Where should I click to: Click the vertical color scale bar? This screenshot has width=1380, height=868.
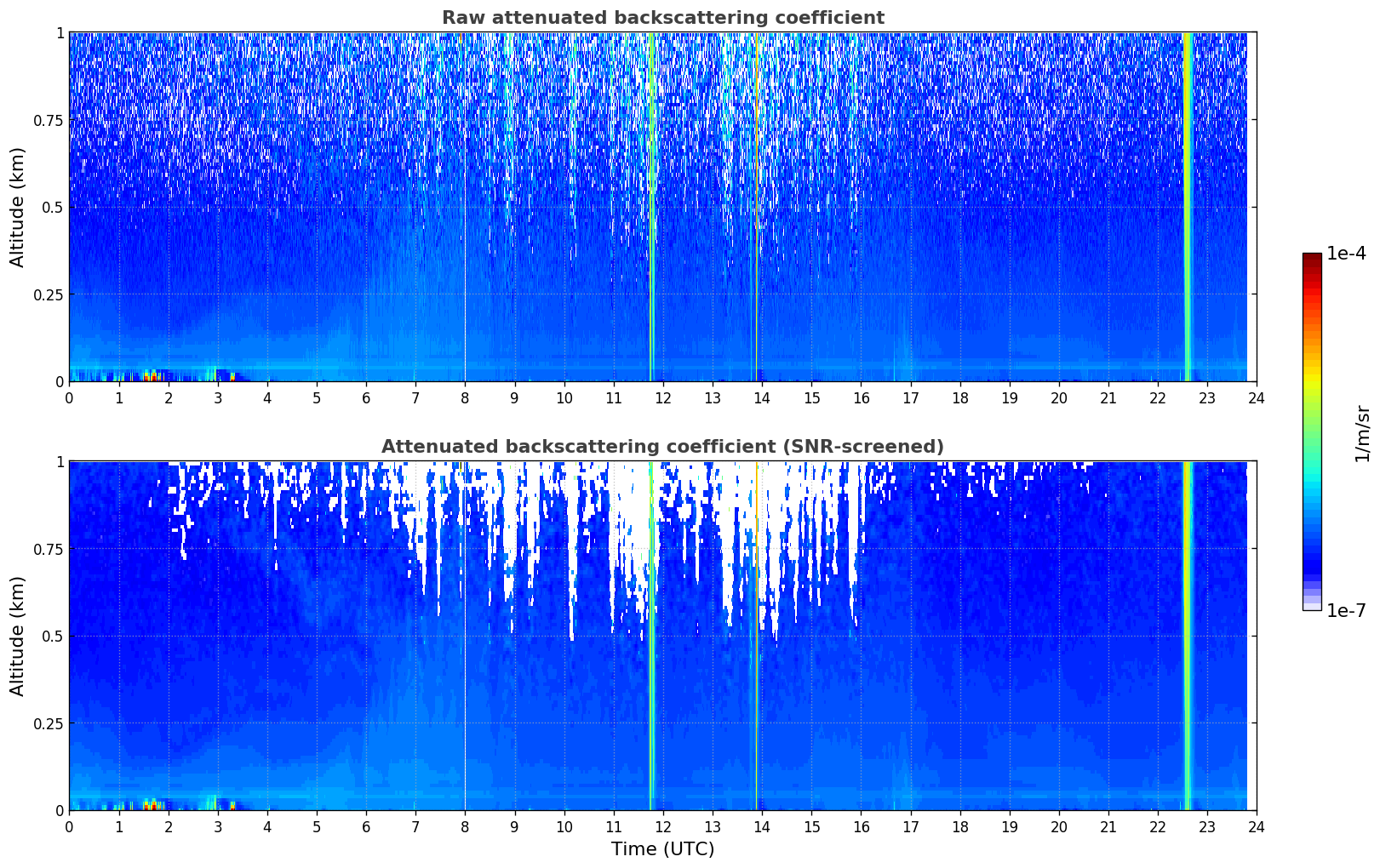1312,431
